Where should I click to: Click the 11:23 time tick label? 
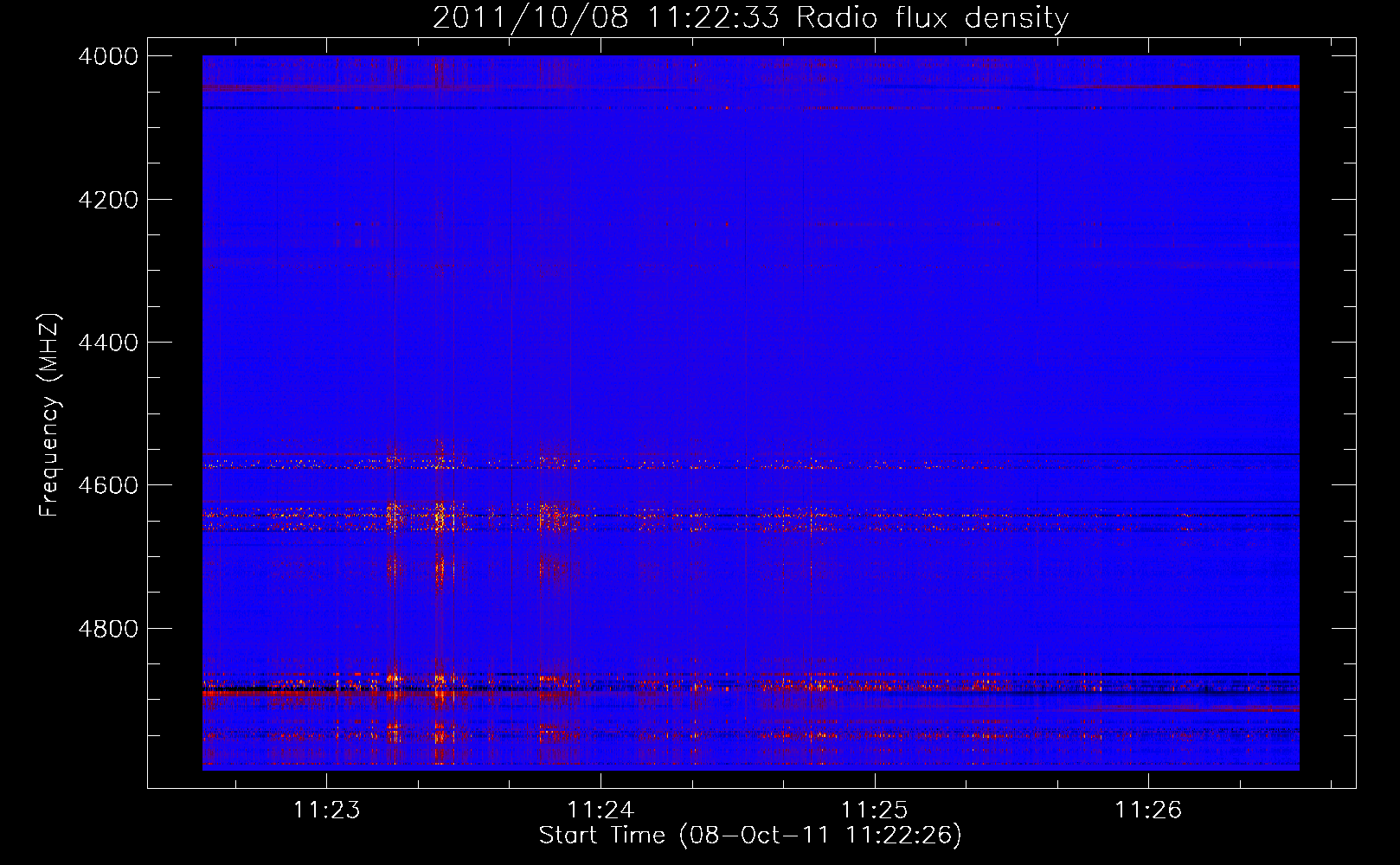click(x=326, y=811)
